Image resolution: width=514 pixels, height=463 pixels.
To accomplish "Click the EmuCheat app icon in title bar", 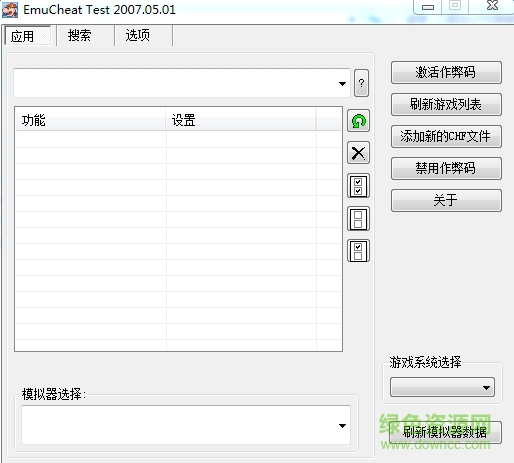I will tap(10, 10).
